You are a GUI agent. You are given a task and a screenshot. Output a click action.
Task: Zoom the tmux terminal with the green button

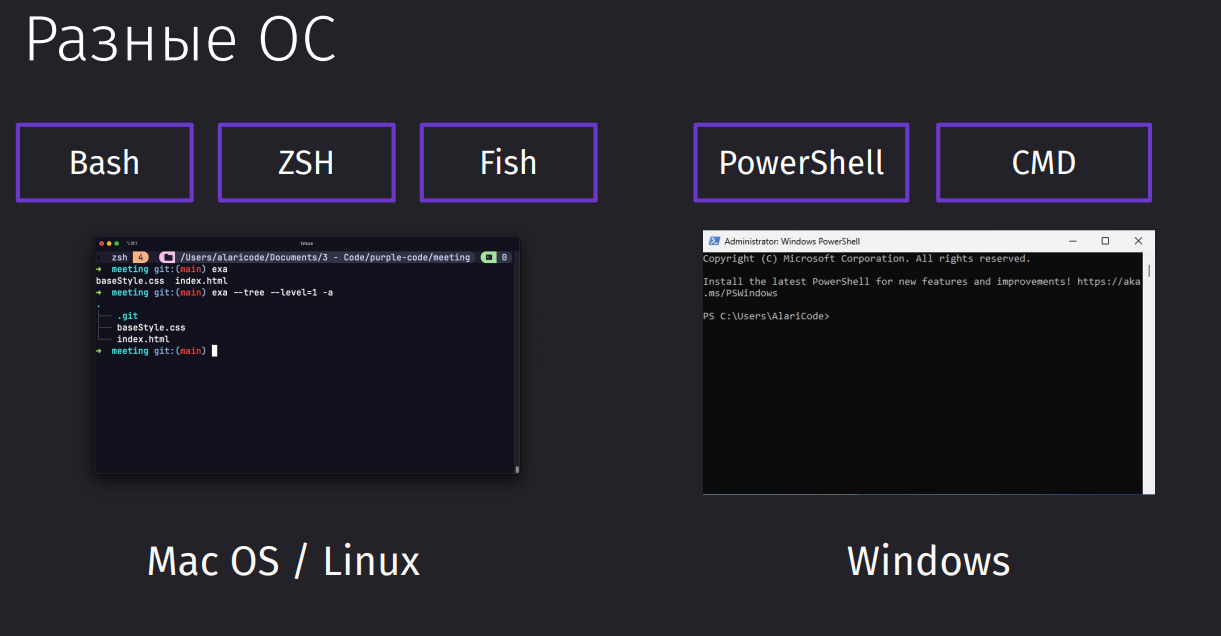coord(117,243)
